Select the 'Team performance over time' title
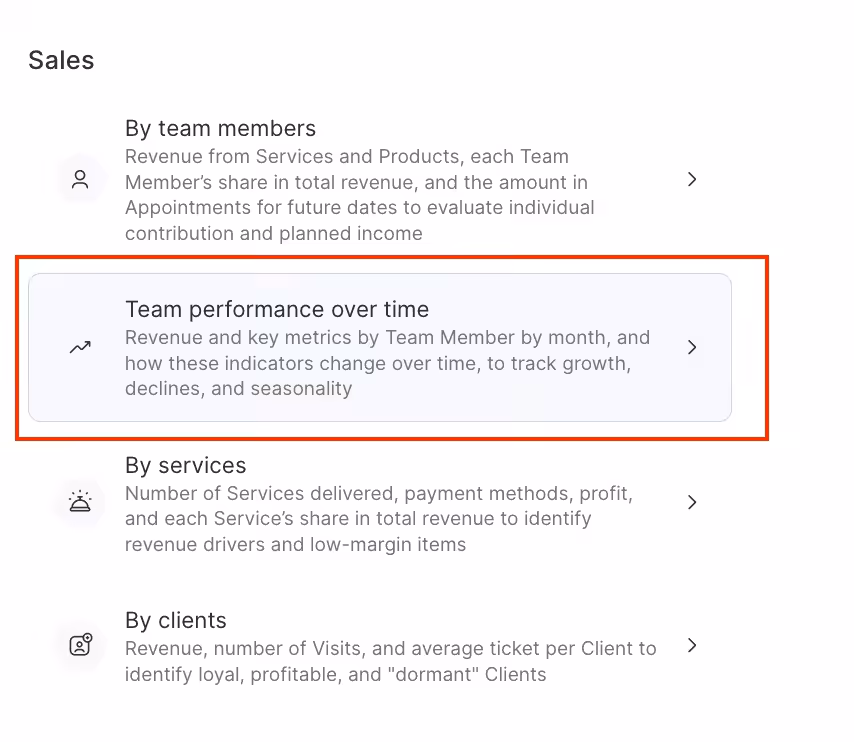 [x=277, y=309]
